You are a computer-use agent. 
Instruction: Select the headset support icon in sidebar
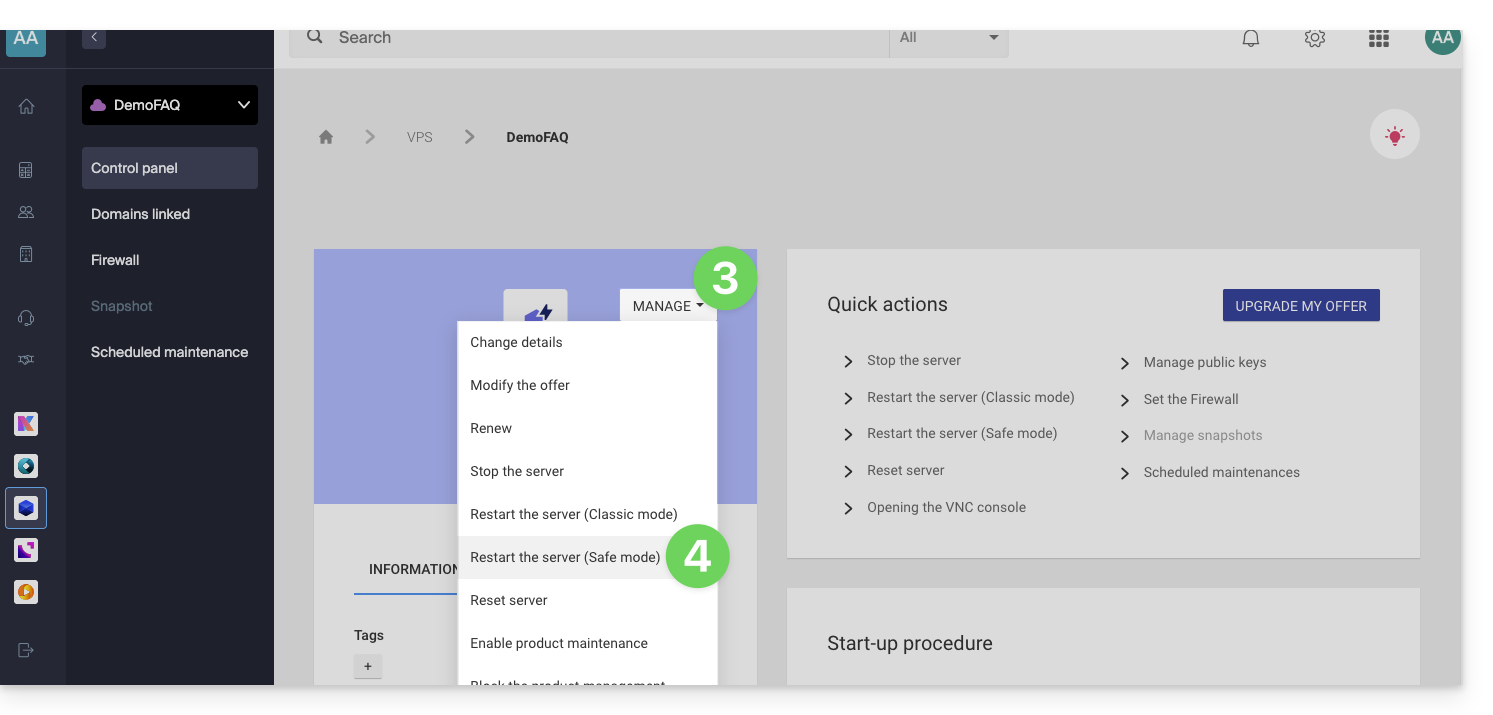25,317
